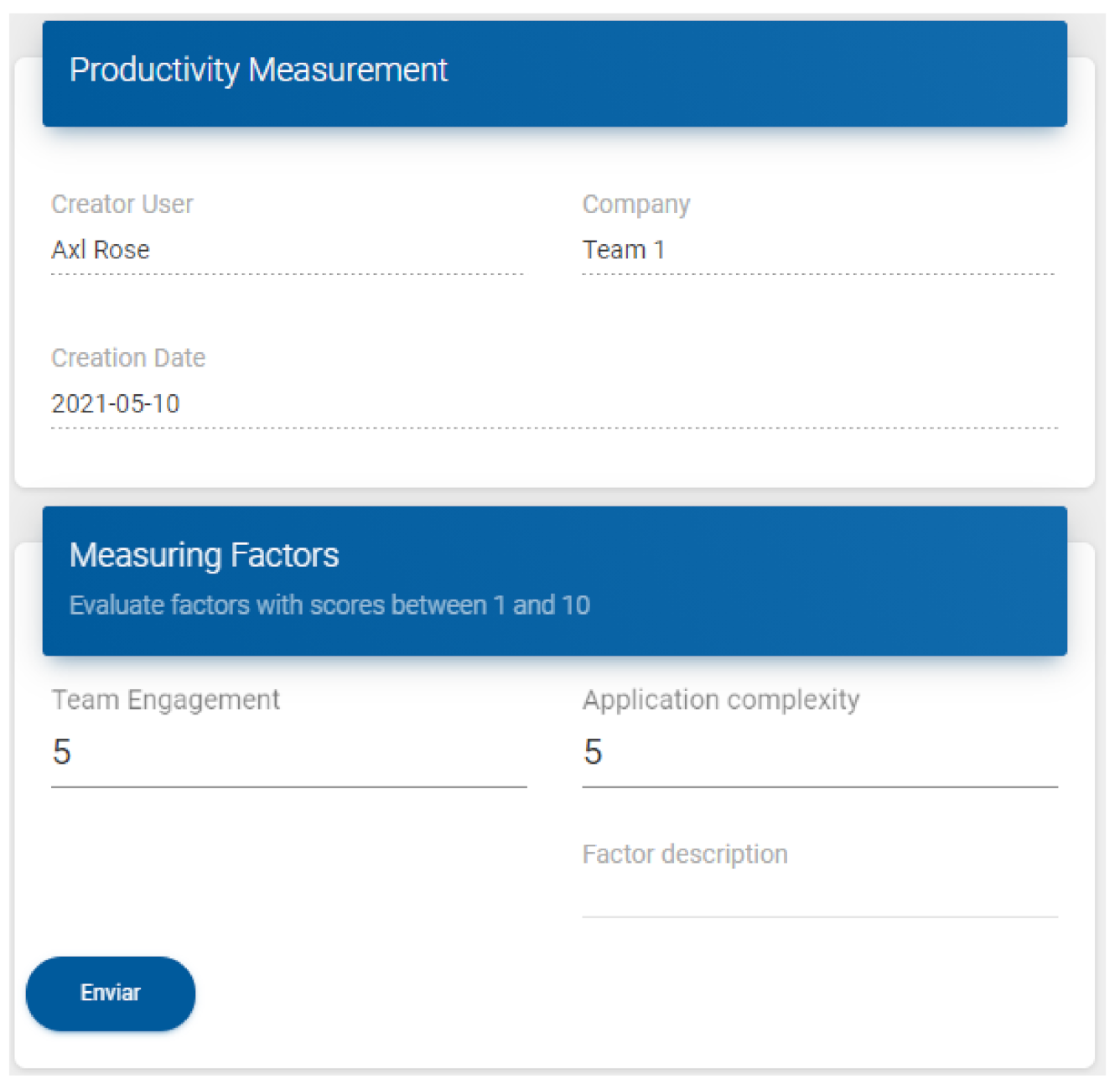Click the Team Engagement label
Image resolution: width=1120 pixels, height=1085 pixels.
point(165,700)
